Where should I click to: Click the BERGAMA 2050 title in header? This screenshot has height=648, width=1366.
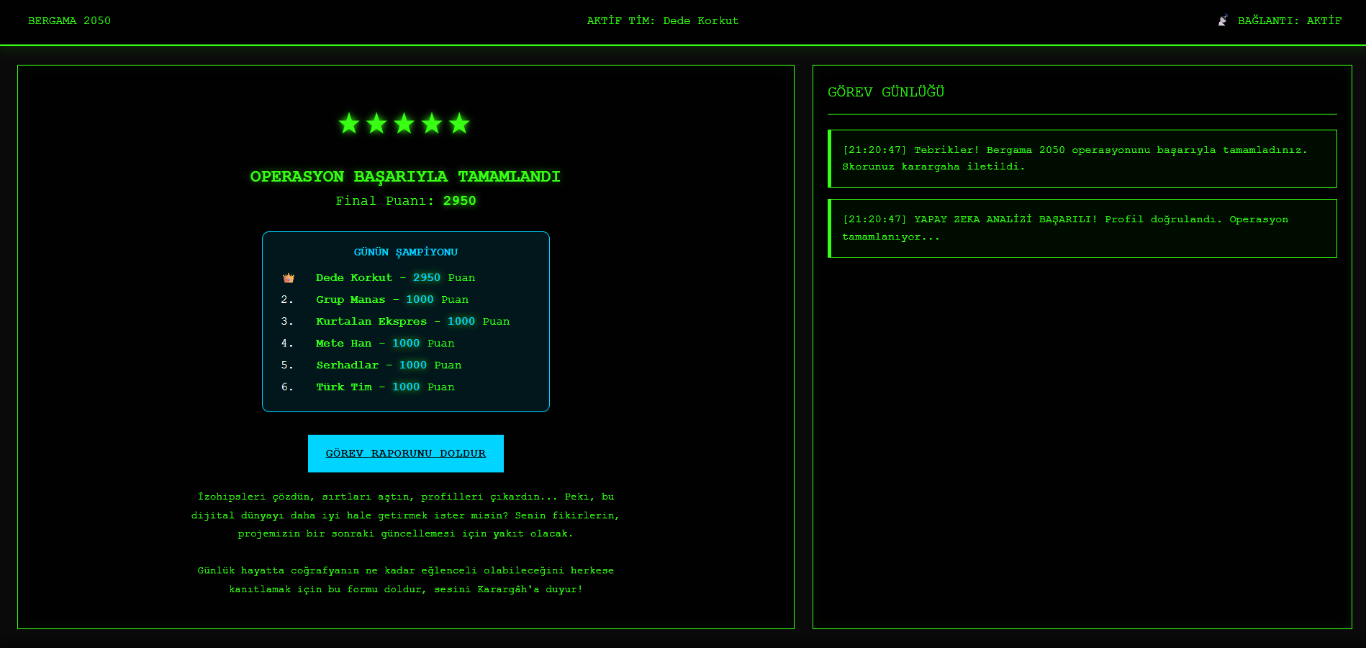(69, 21)
